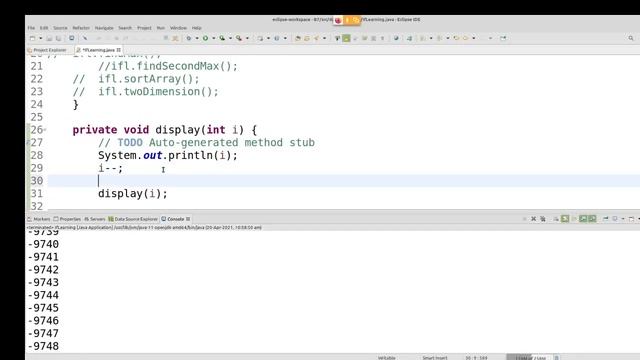Click the Coverage run icon
The width and height of the screenshot is (640, 360).
222,38
